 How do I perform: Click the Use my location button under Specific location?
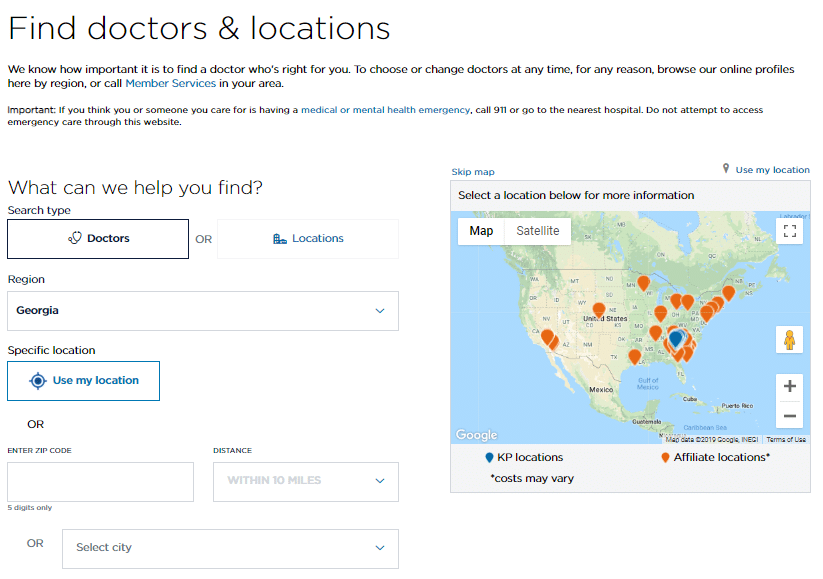pos(83,381)
